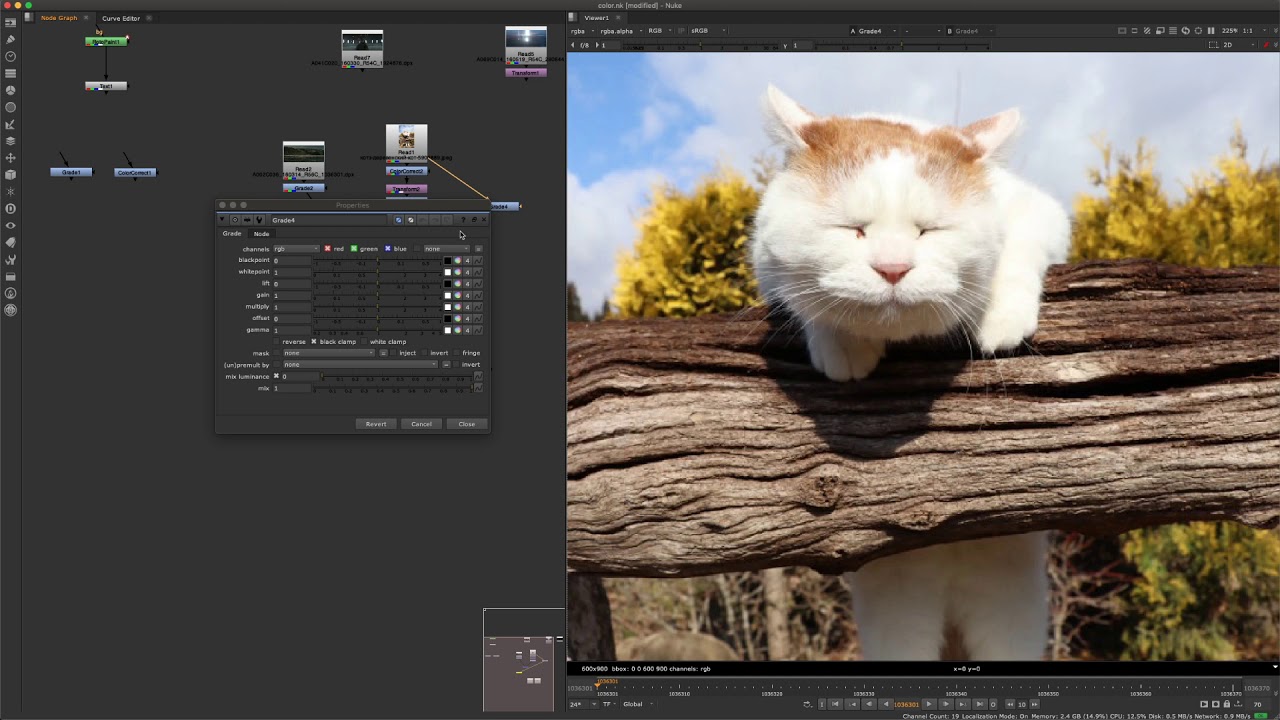
Task: Switch to the Node tab in properties
Action: tap(261, 234)
